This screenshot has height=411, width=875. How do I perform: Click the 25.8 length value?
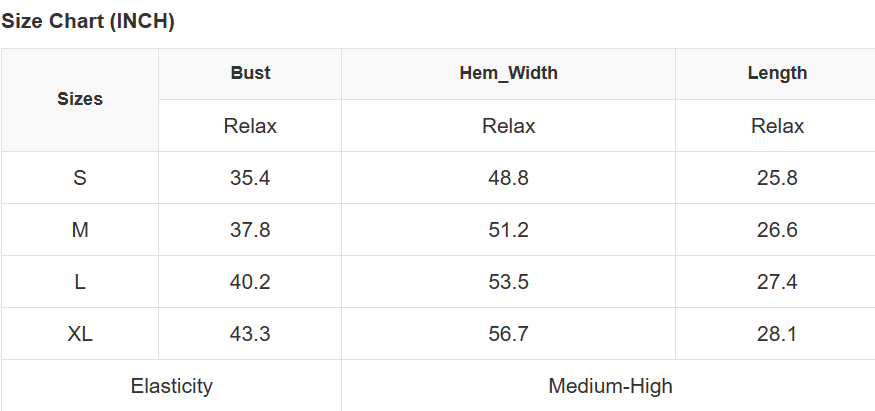coord(777,178)
